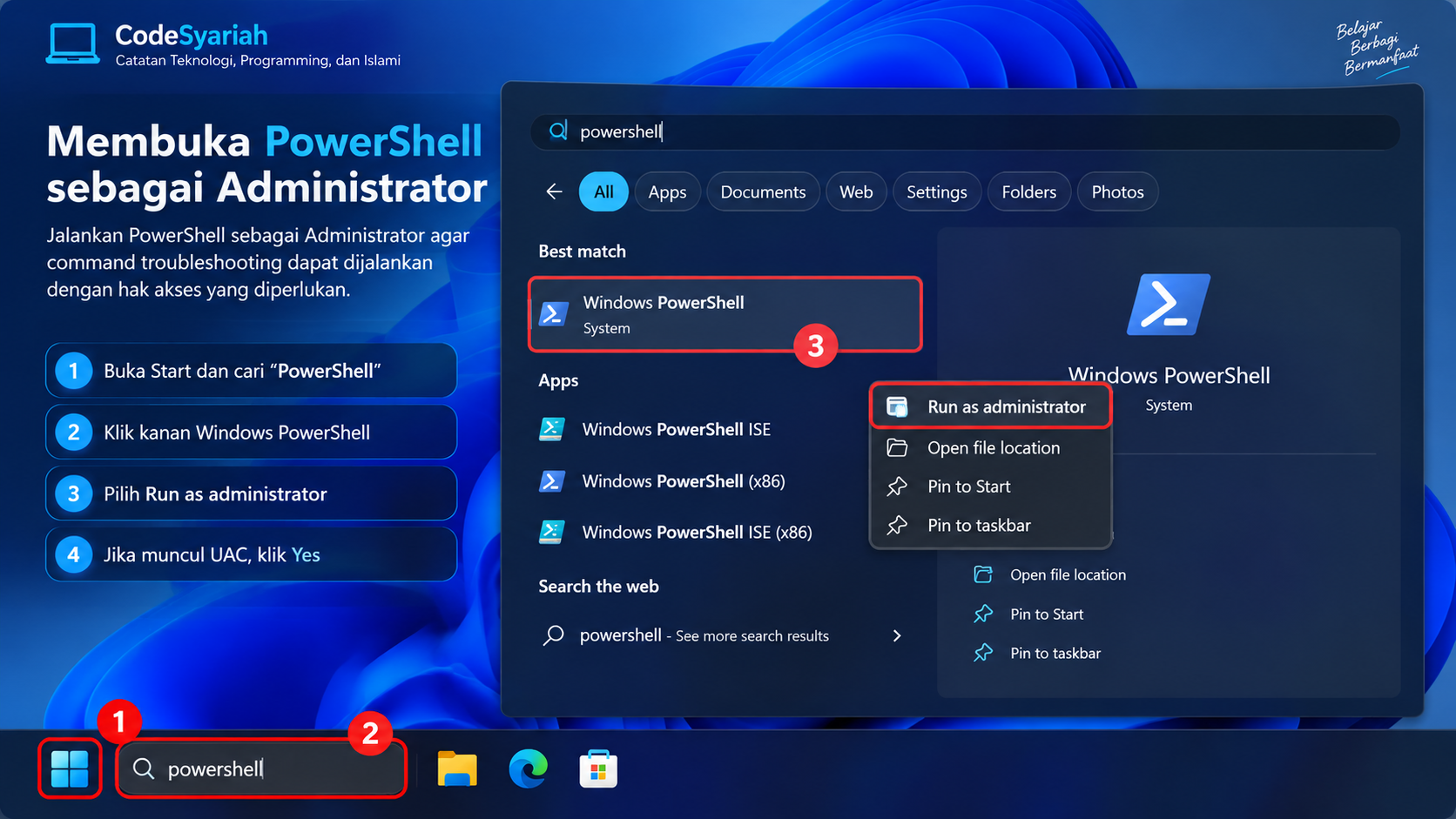Click the Windows PowerShell ISE (x86) icon
Image resolution: width=1456 pixels, height=819 pixels.
pos(552,532)
